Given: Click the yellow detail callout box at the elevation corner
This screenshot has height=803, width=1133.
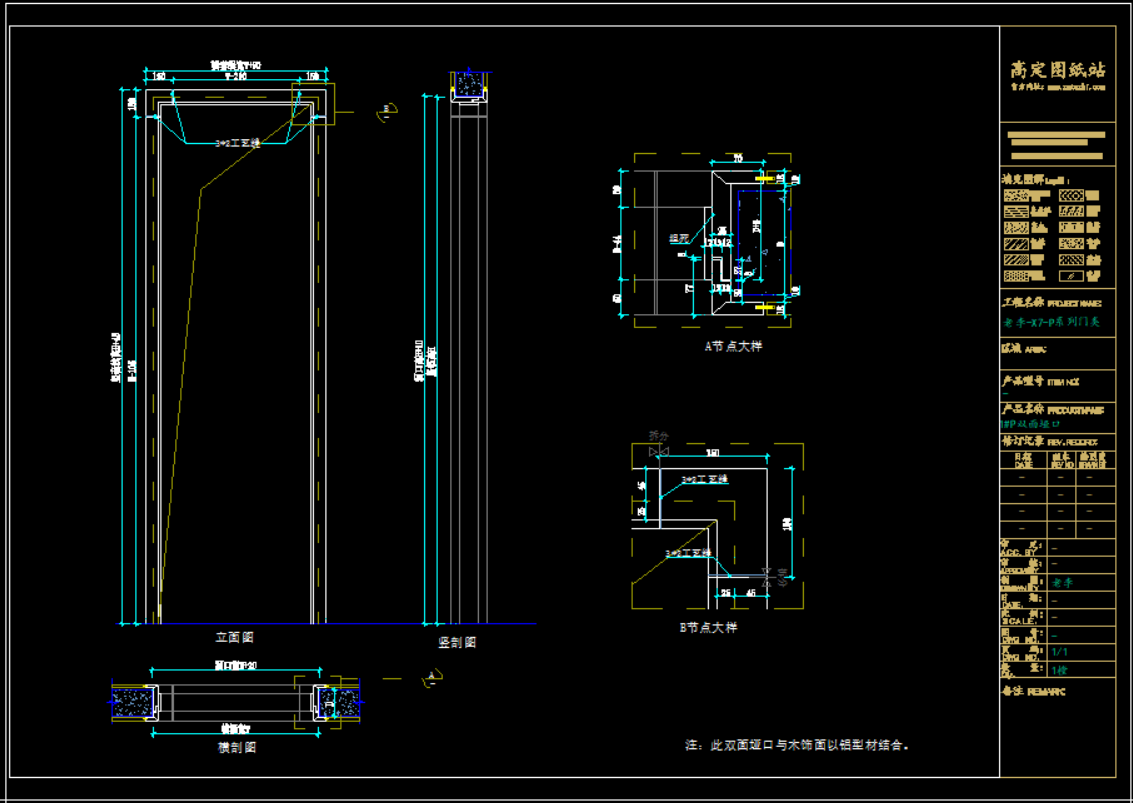Looking at the screenshot, I should coord(313,104).
